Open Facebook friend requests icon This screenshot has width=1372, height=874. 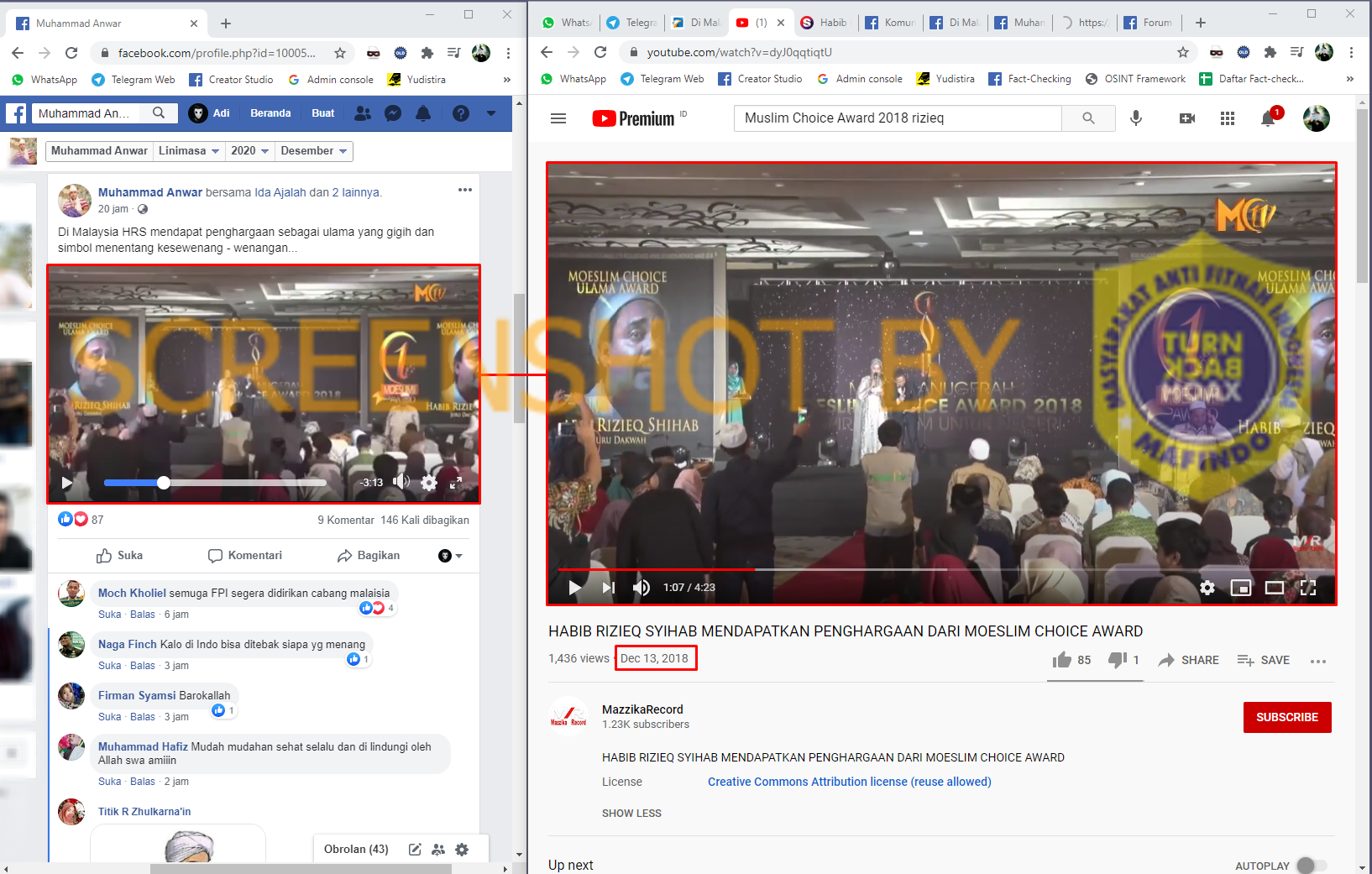click(x=363, y=113)
